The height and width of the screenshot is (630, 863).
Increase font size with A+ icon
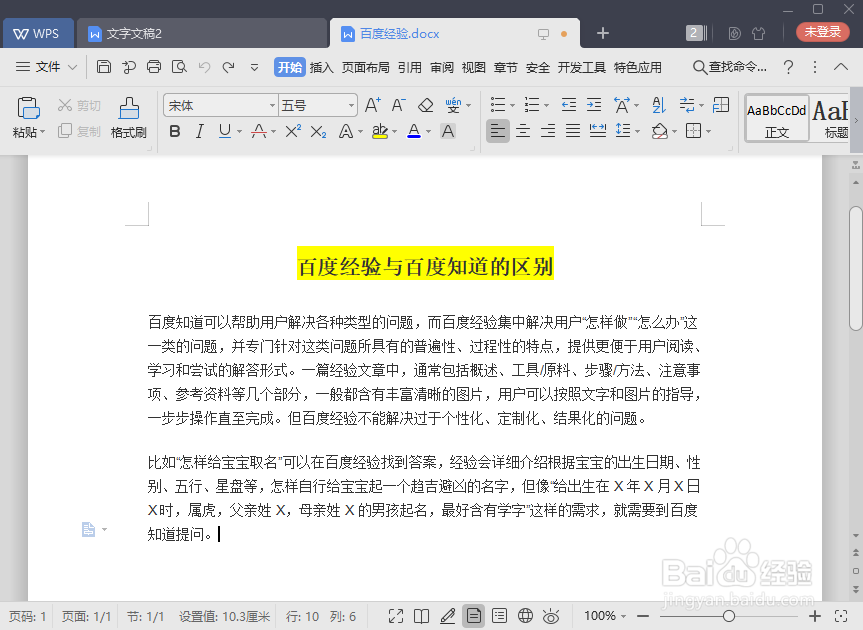click(x=373, y=105)
